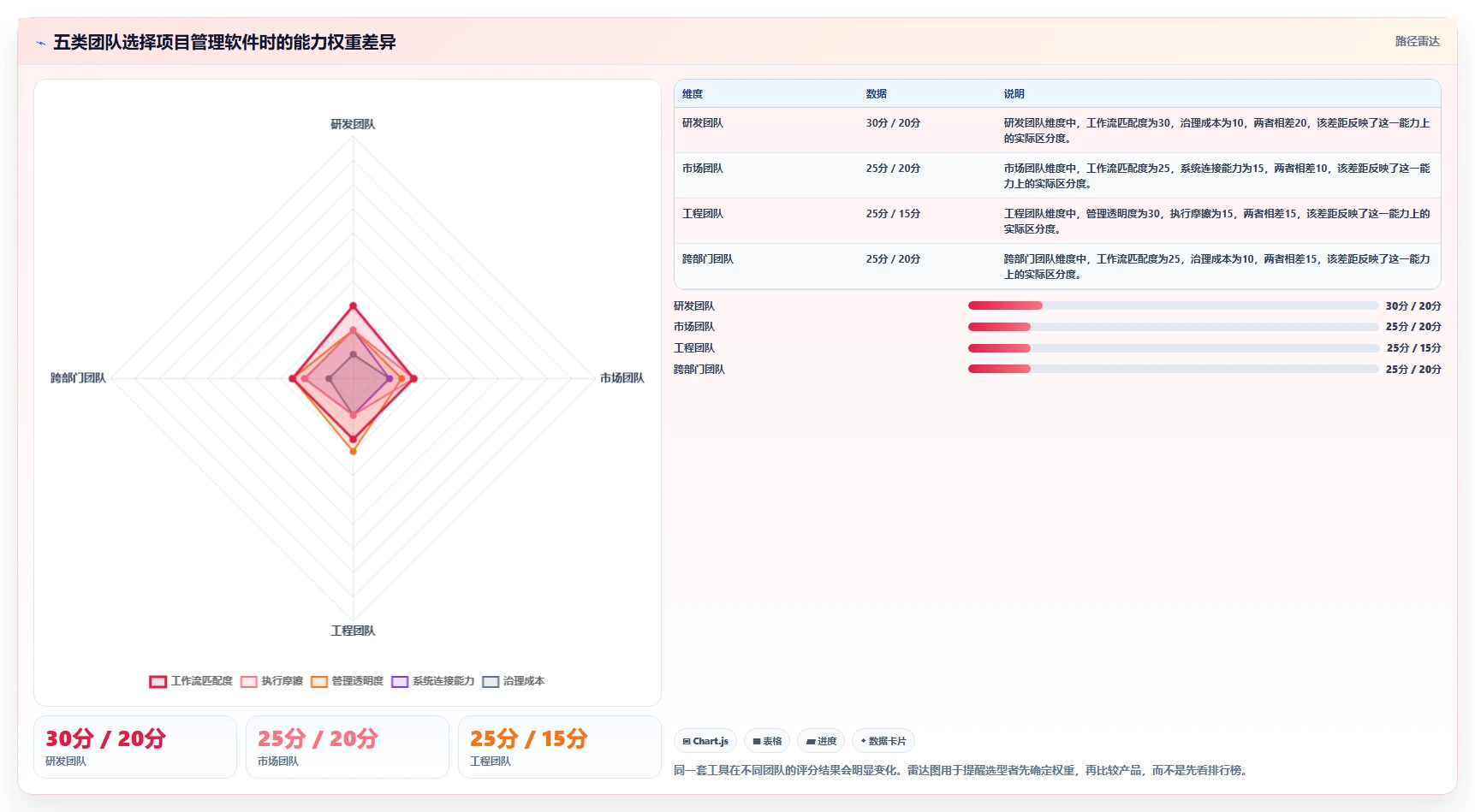Screen dimensions: 1475x812
Task: Click the orange data point on 工程团队 axis
Action: [353, 451]
